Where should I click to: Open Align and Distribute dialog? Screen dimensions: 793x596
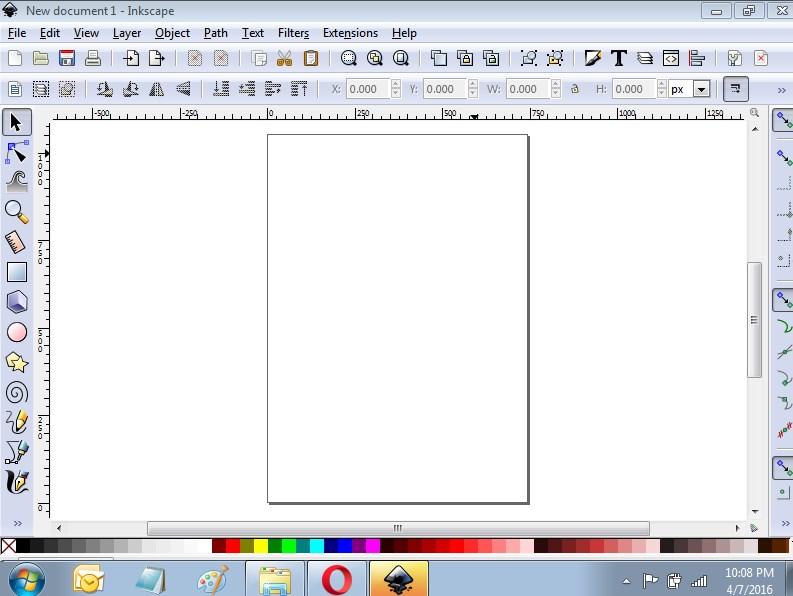pos(696,58)
